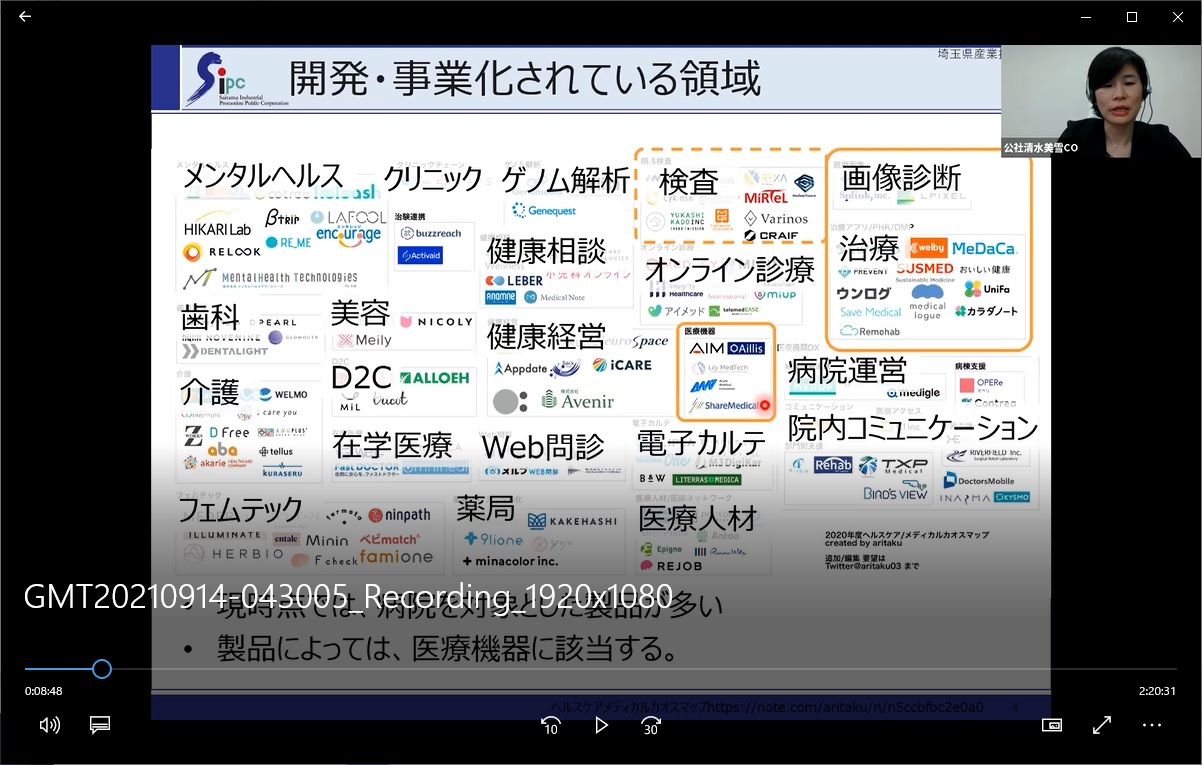Mute the video with the volume icon
Viewport: 1202px width, 765px height.
(x=49, y=725)
